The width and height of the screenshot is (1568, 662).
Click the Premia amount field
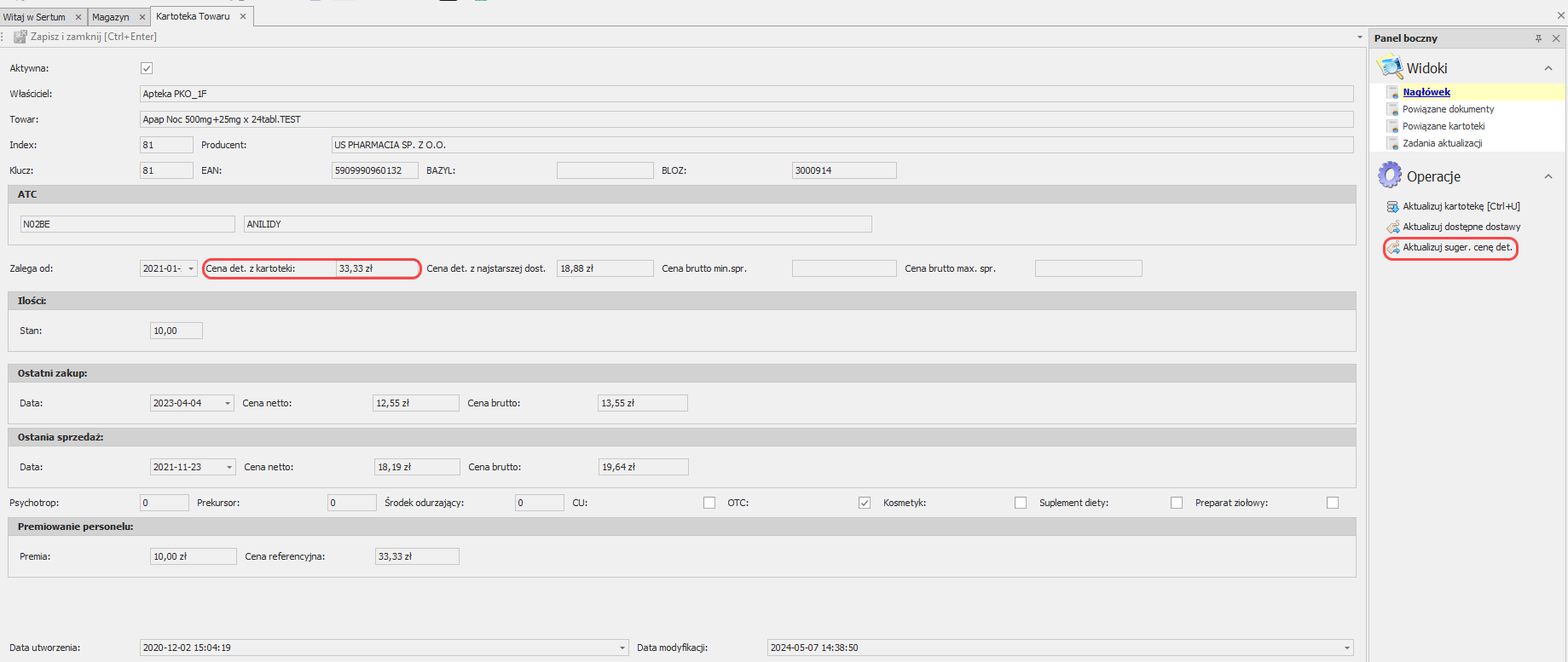tap(193, 556)
